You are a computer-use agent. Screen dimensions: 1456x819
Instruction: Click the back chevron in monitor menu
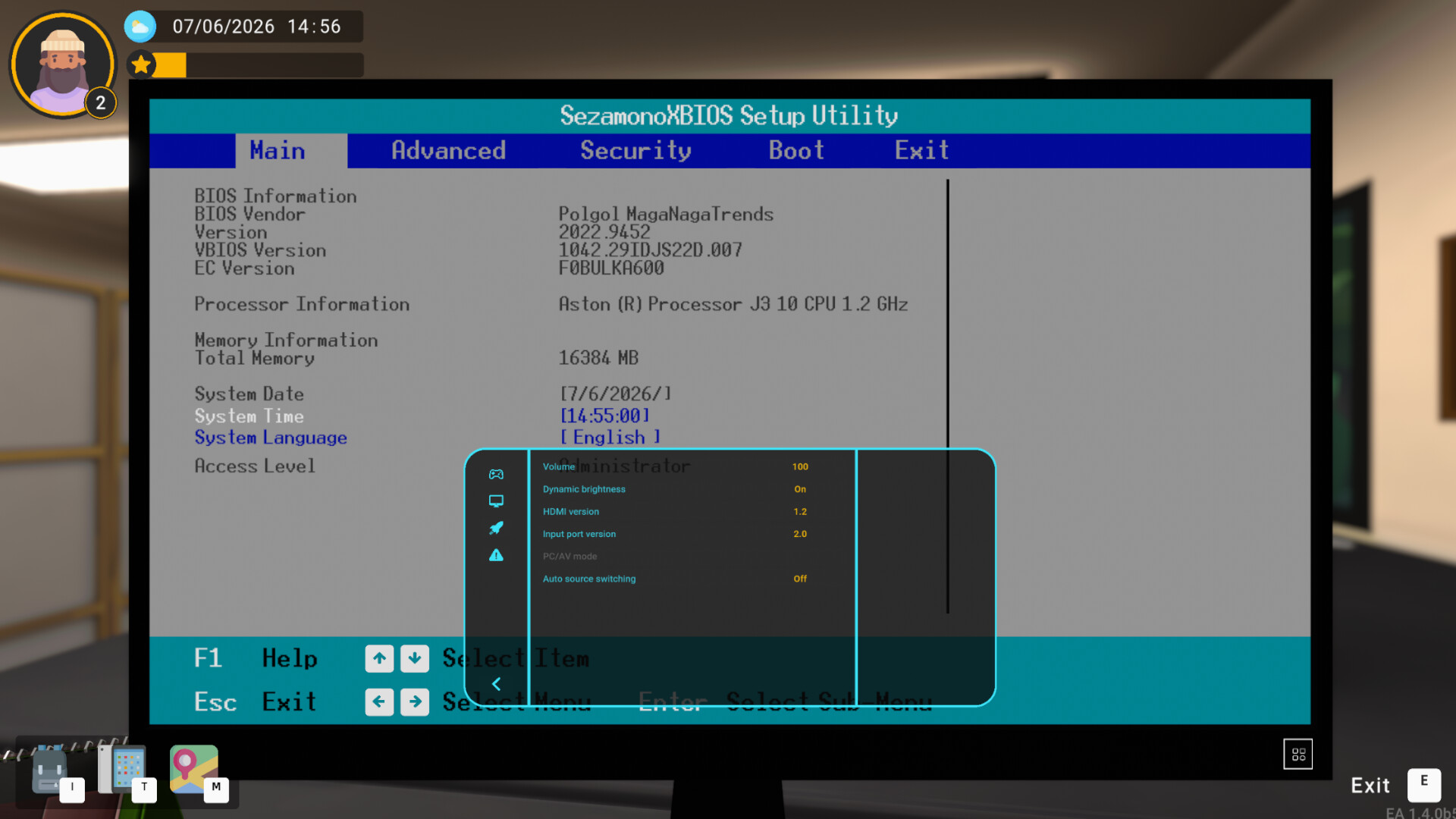[x=496, y=684]
